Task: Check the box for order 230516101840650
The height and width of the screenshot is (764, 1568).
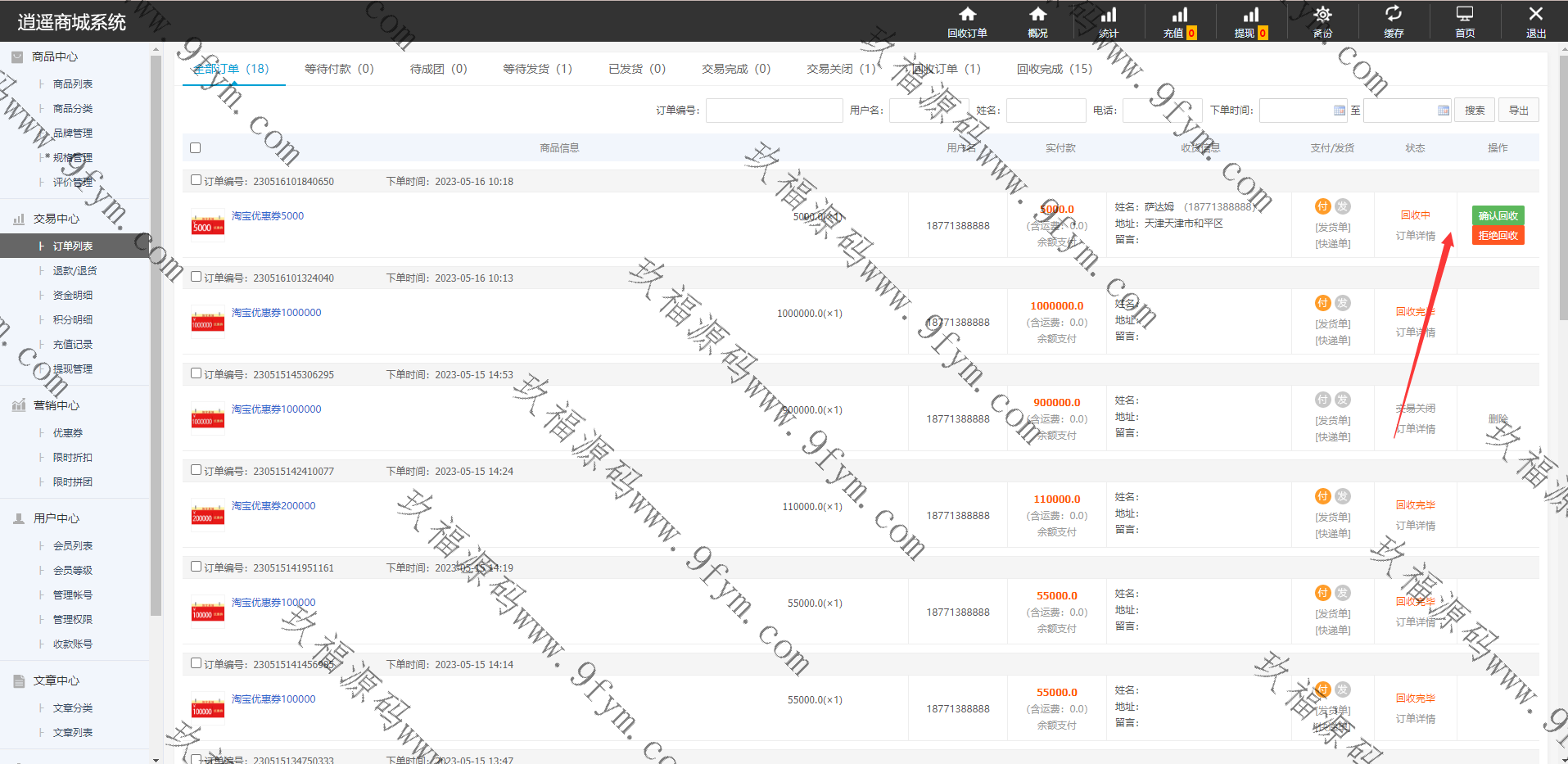Action: (197, 180)
